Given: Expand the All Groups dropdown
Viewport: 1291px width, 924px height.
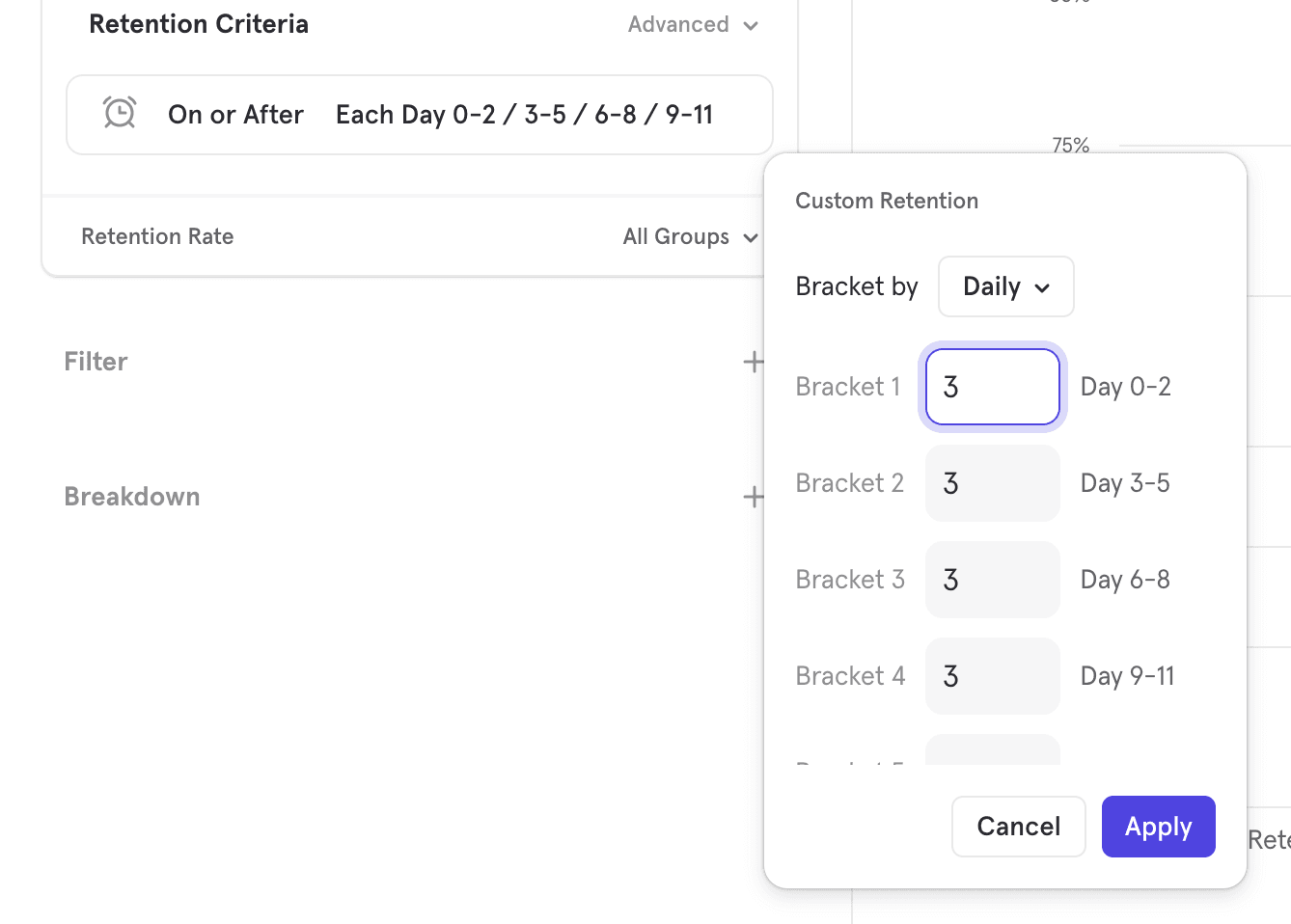Looking at the screenshot, I should (690, 237).
